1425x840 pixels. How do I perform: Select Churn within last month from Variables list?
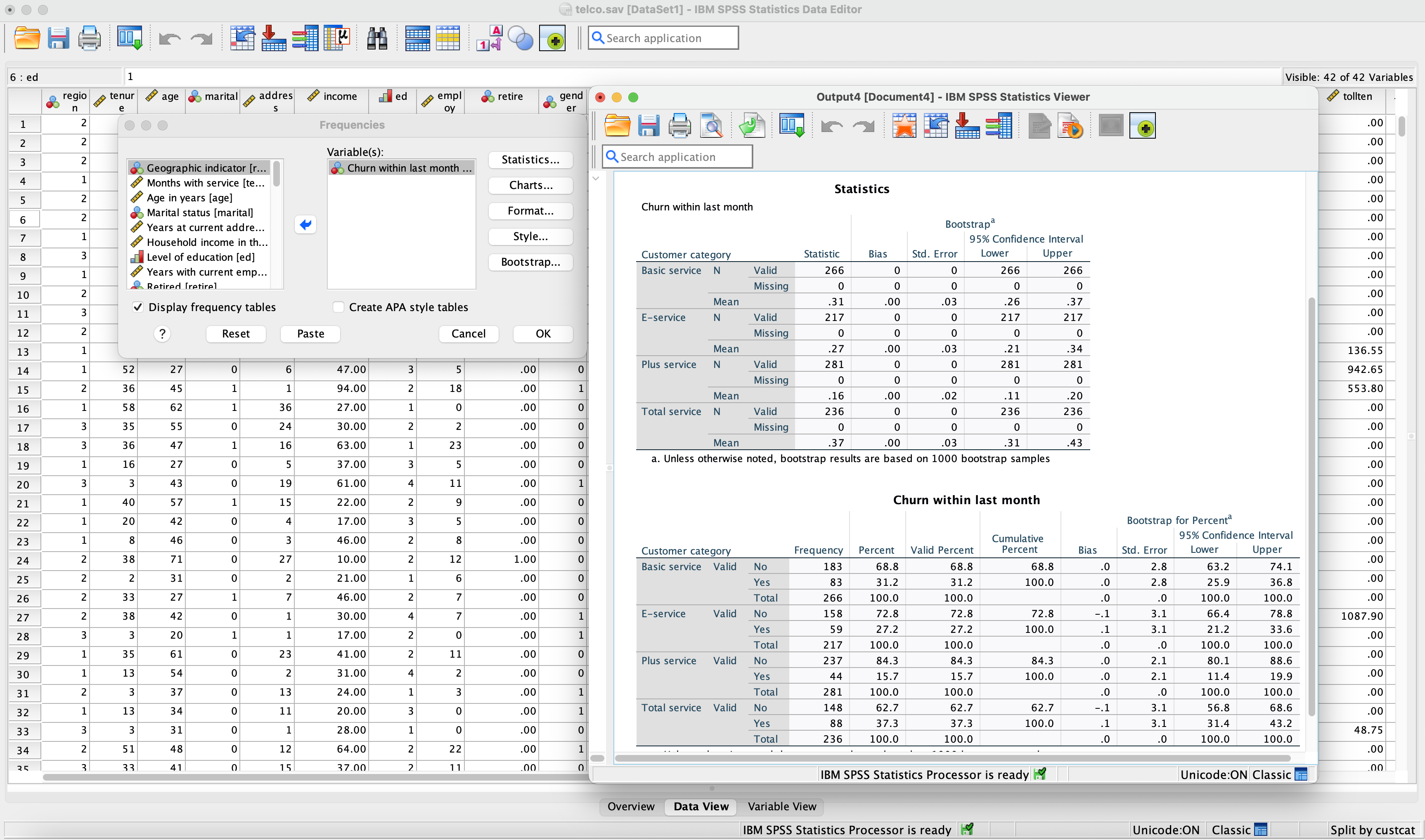[402, 168]
